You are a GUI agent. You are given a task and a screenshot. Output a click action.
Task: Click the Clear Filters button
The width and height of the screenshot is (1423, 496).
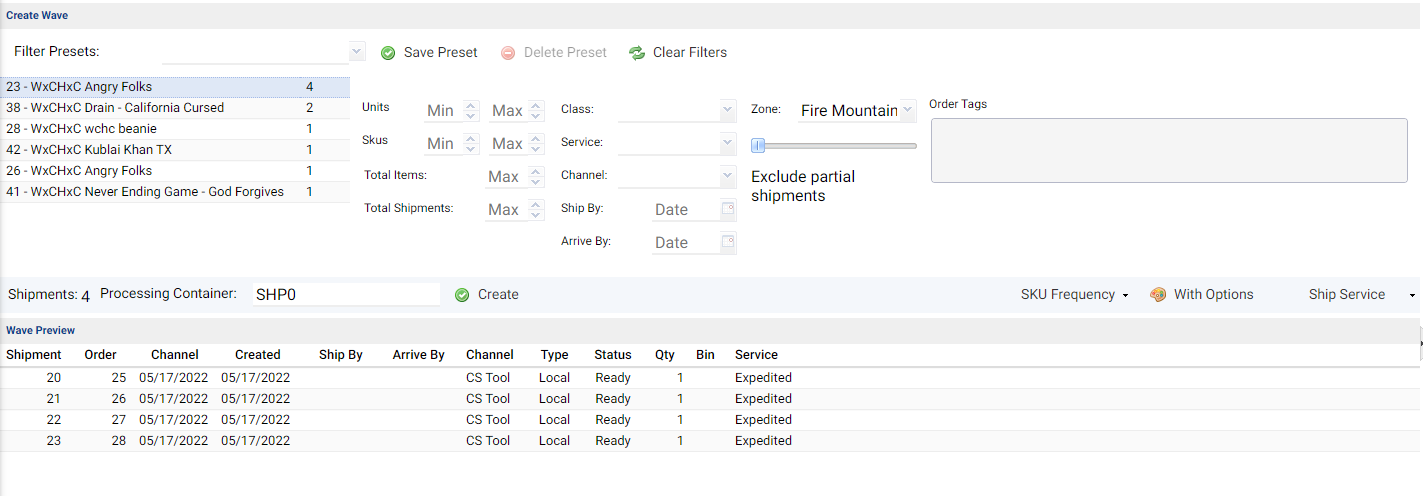678,53
